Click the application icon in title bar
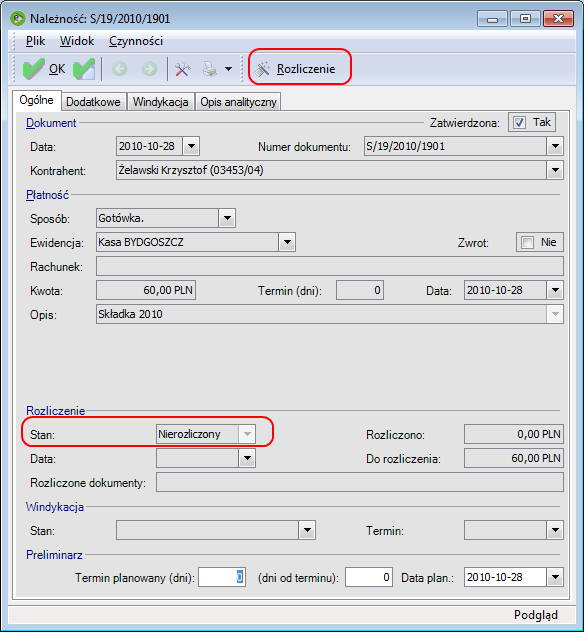584x632 pixels. coord(17,19)
